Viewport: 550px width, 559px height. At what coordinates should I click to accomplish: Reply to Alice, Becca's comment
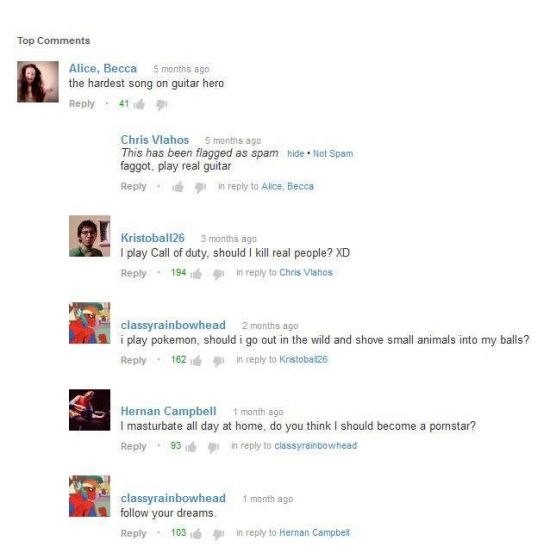82,104
